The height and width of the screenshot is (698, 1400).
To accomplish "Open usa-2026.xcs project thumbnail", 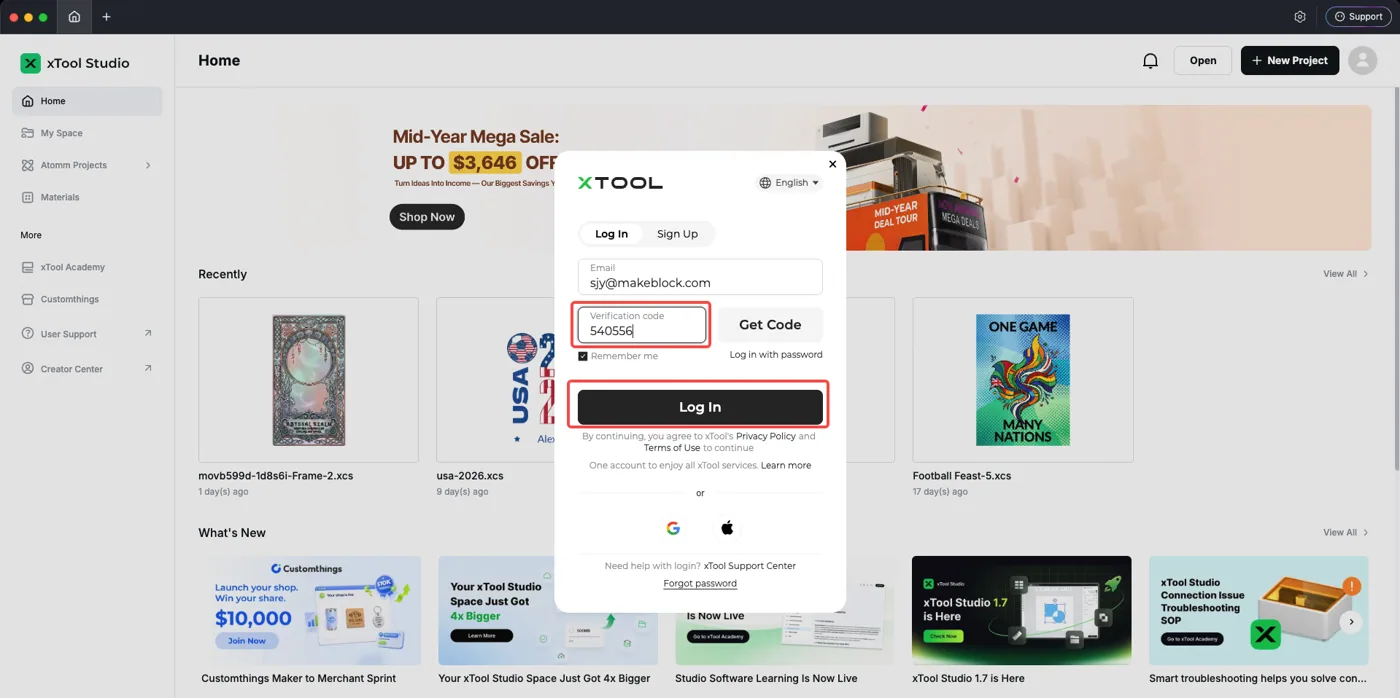I will (495, 379).
